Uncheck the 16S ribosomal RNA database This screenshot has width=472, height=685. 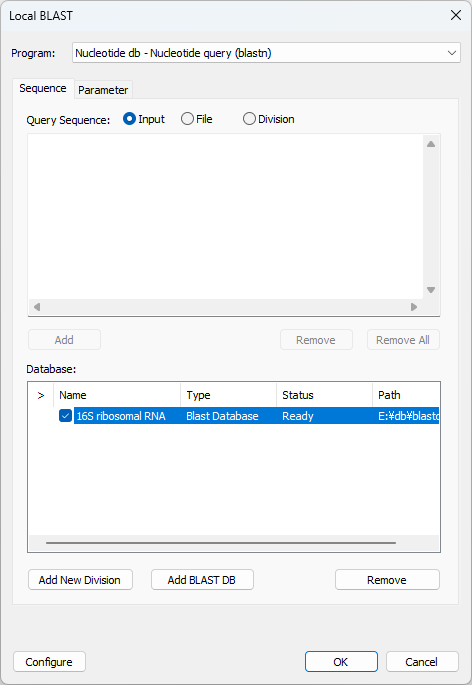point(65,416)
